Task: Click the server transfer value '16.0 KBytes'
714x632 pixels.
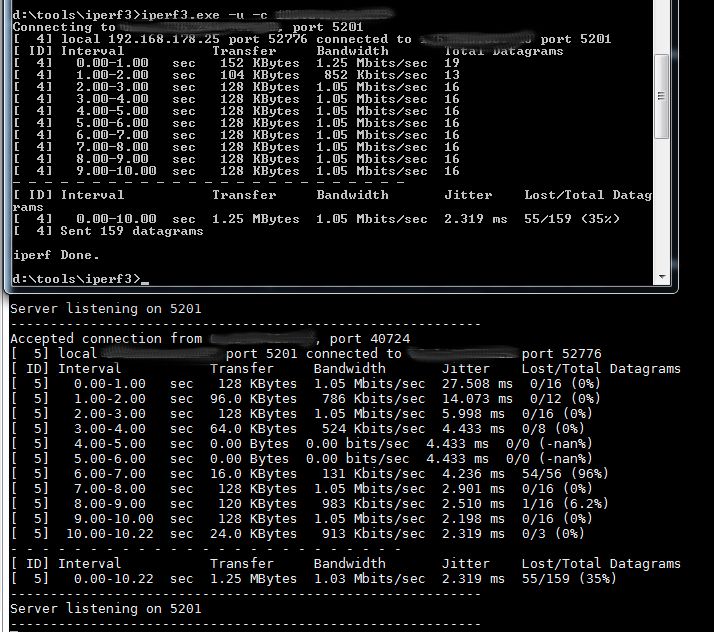Action: (x=253, y=474)
